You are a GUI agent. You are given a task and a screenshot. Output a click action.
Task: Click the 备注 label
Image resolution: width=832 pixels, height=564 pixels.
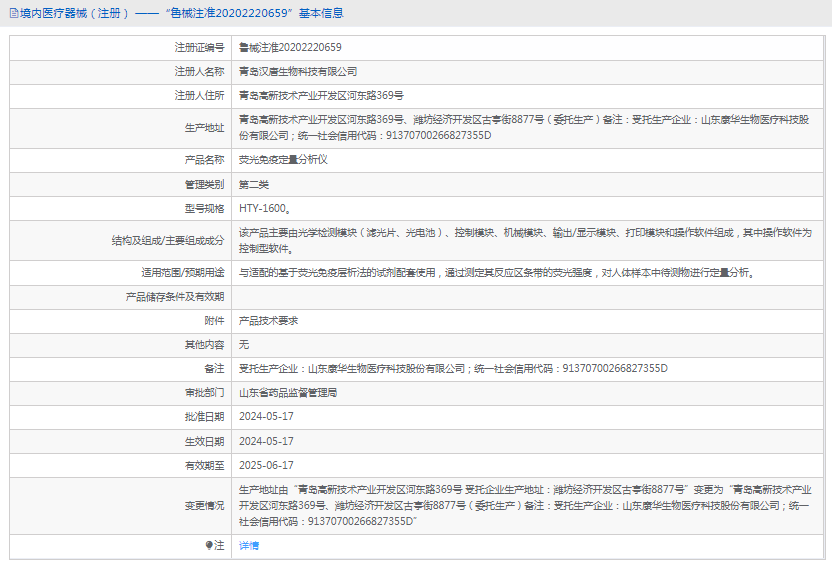tap(214, 369)
